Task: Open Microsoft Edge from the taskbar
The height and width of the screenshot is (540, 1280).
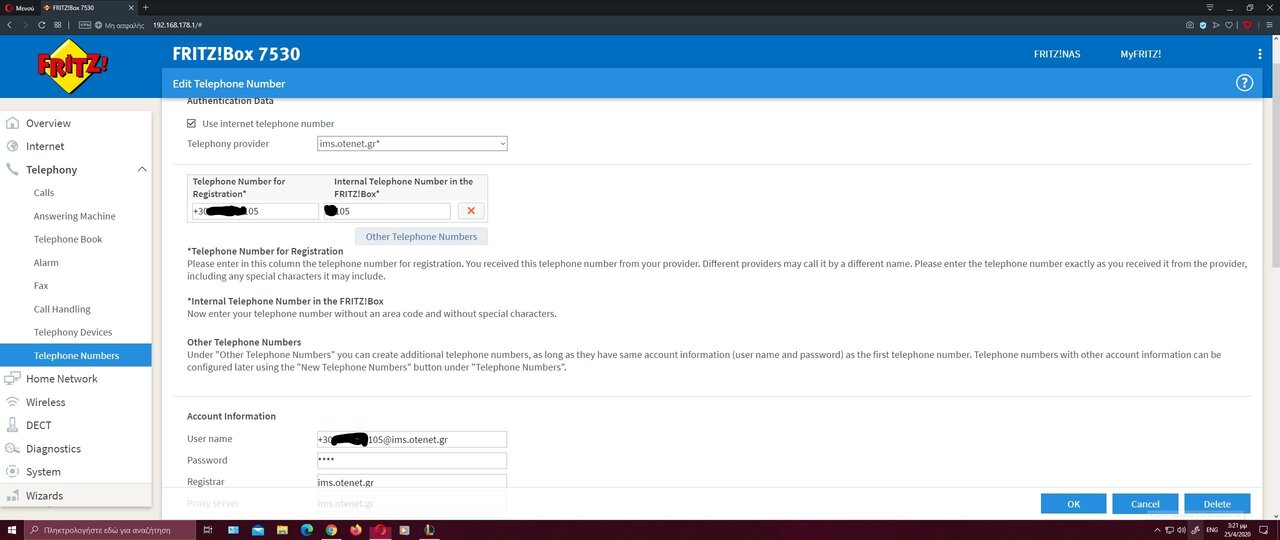Action: 306,530
